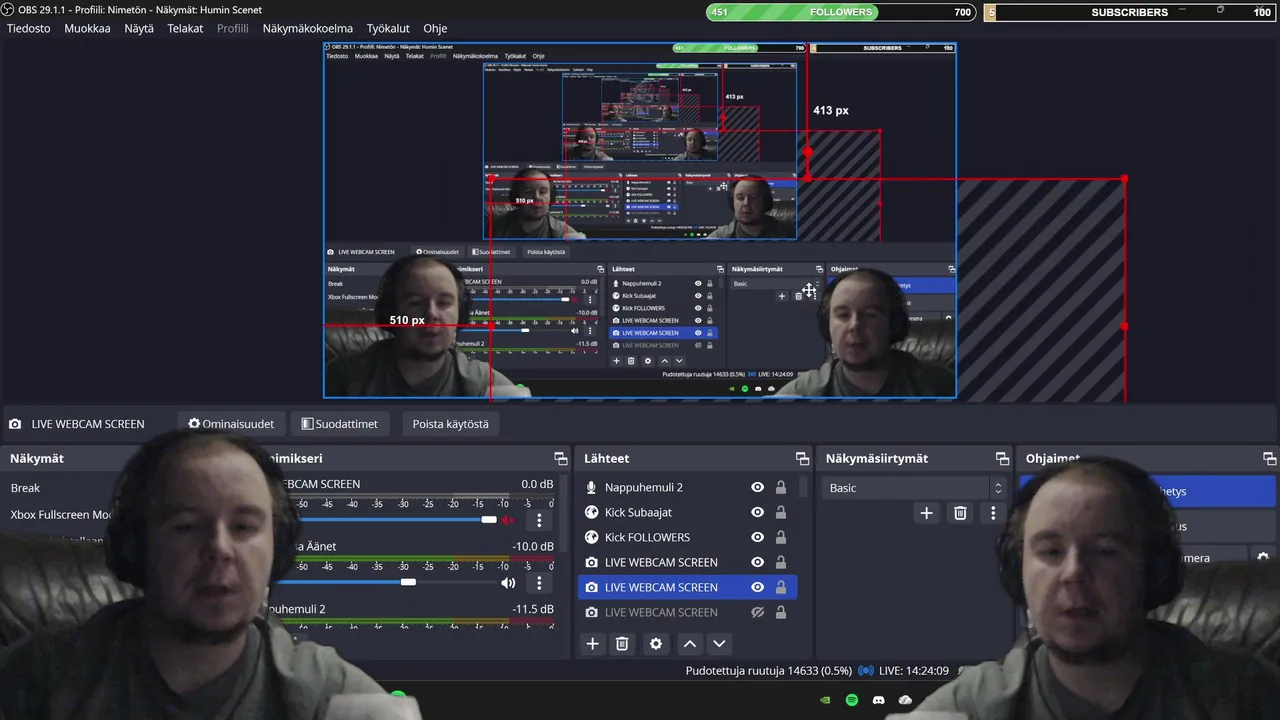The image size is (1280, 720).
Task: Pop out the Näkymäsiirtymät dock with its float icon
Action: point(1002,458)
